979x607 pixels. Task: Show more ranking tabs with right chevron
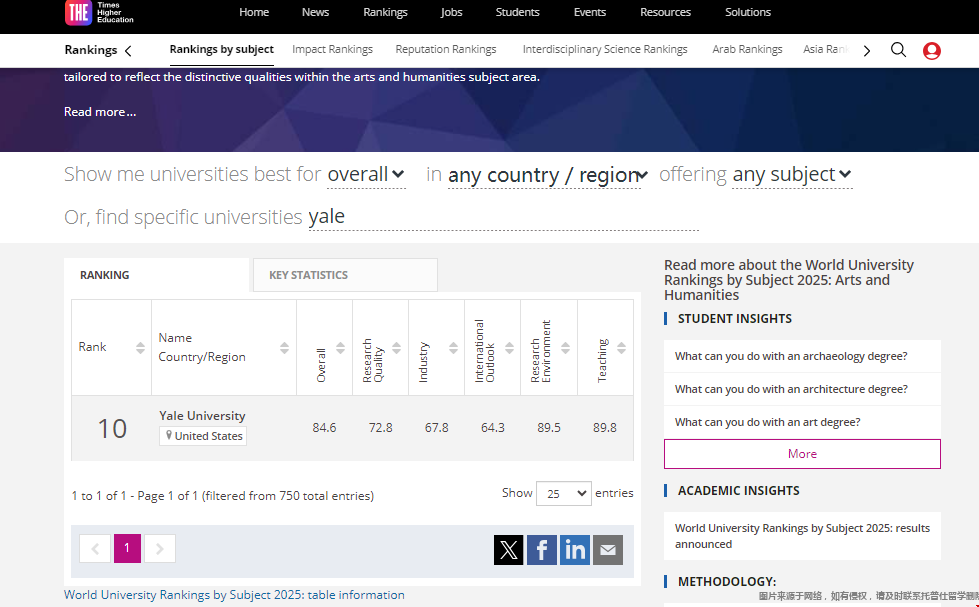(867, 51)
